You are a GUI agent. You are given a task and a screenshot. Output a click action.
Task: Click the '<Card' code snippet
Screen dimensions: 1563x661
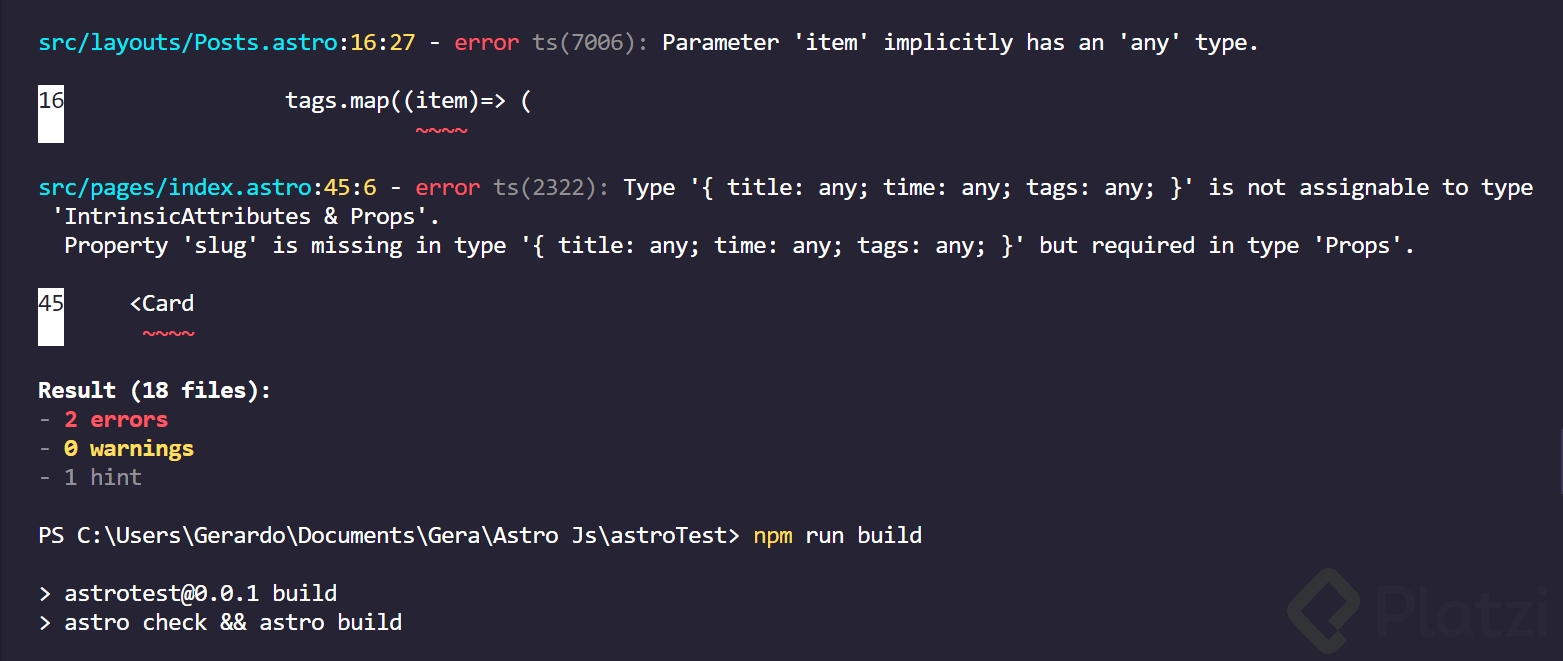tap(162, 304)
